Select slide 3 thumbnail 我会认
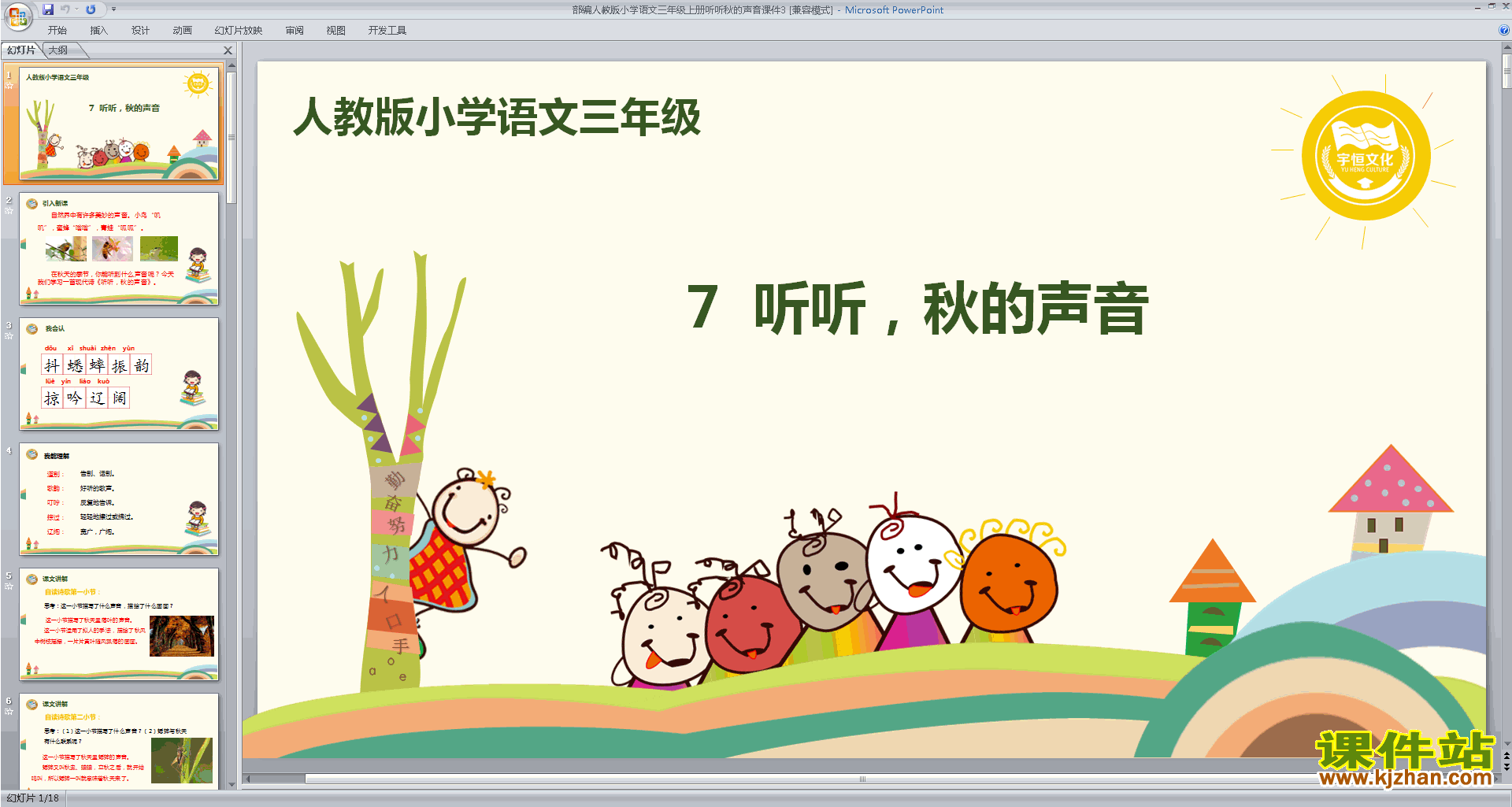1512x807 pixels. pos(119,374)
